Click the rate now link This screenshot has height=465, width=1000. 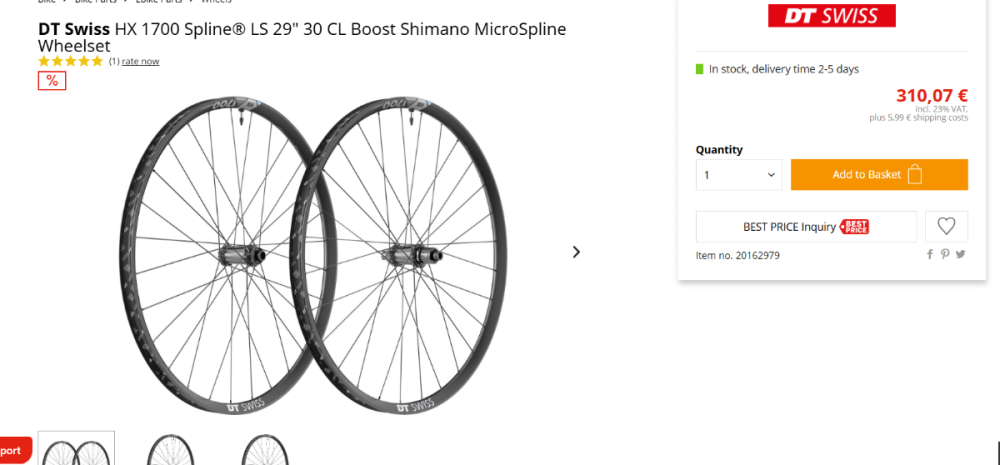pos(140,61)
